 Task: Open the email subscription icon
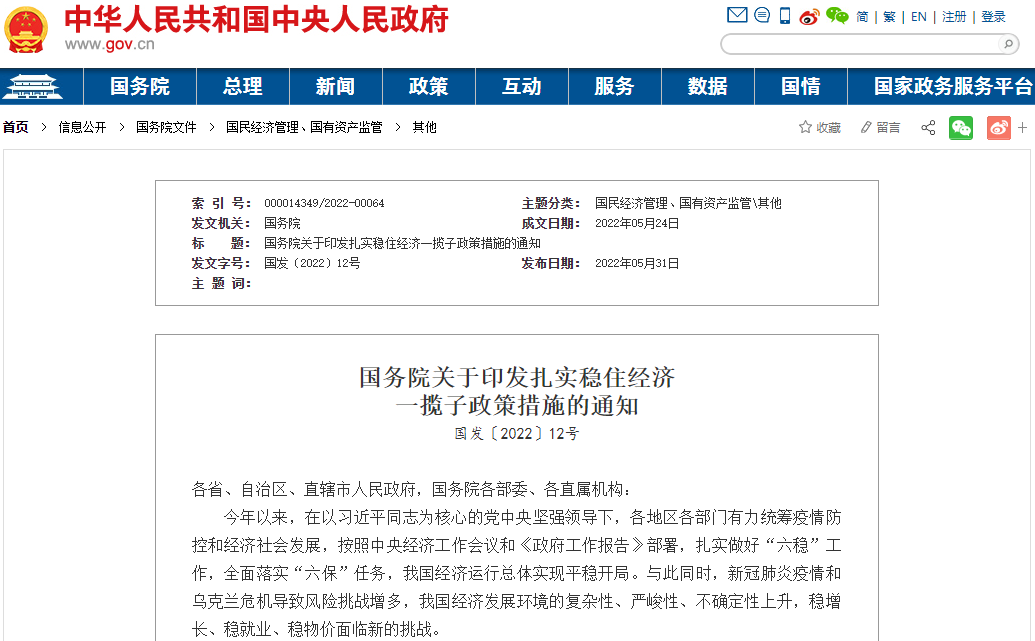[737, 15]
